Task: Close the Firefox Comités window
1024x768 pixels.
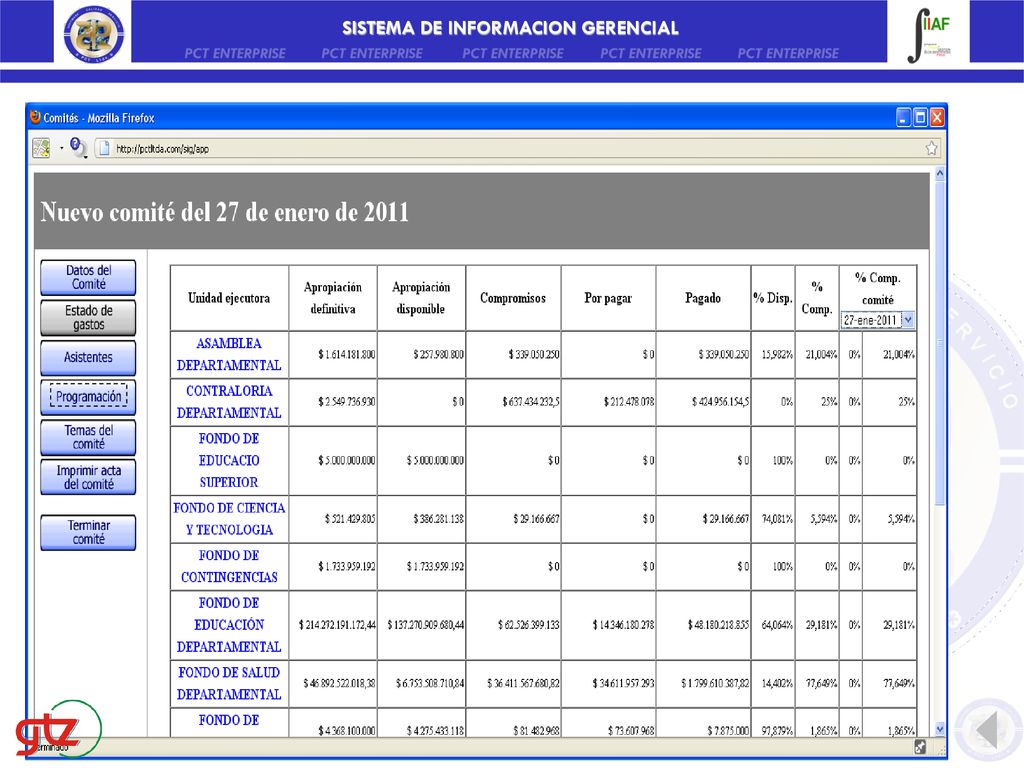Action: (x=937, y=118)
